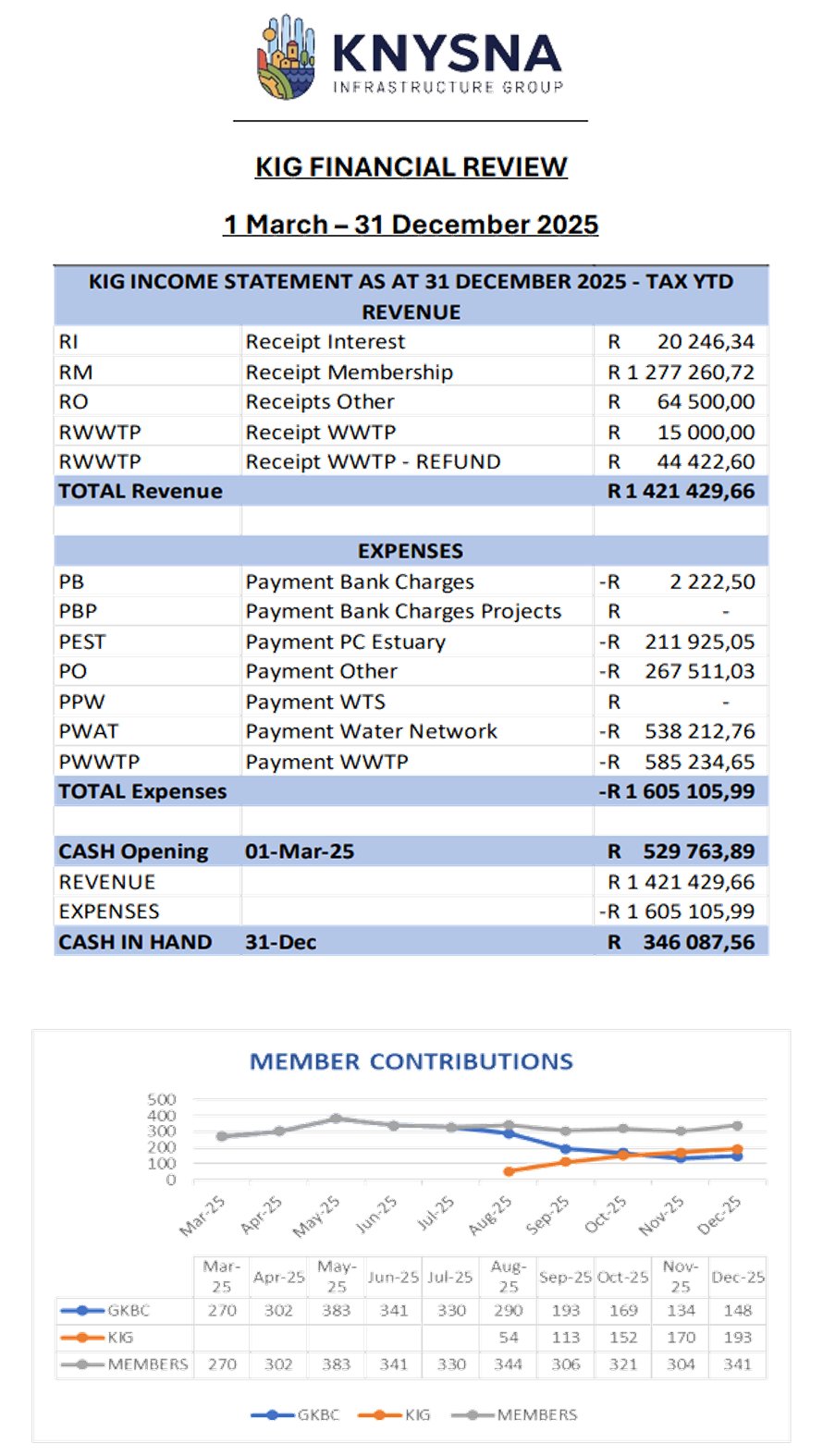Select the amount 538 212,76

click(x=700, y=731)
